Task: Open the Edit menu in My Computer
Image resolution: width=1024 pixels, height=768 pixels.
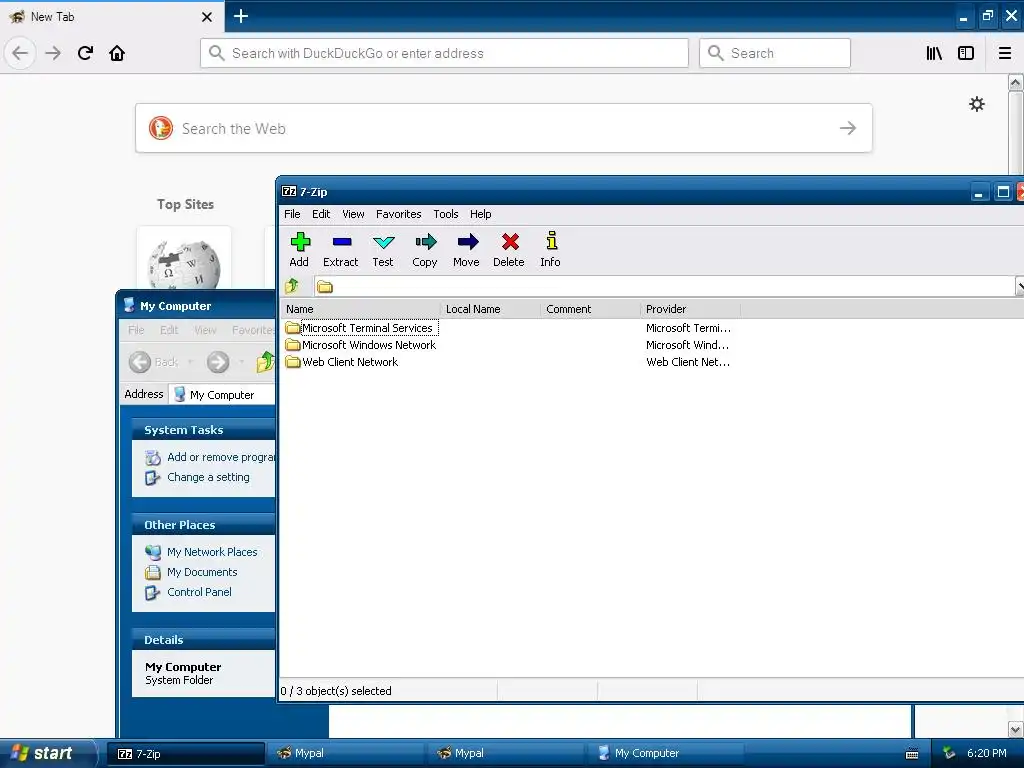Action: [x=169, y=330]
